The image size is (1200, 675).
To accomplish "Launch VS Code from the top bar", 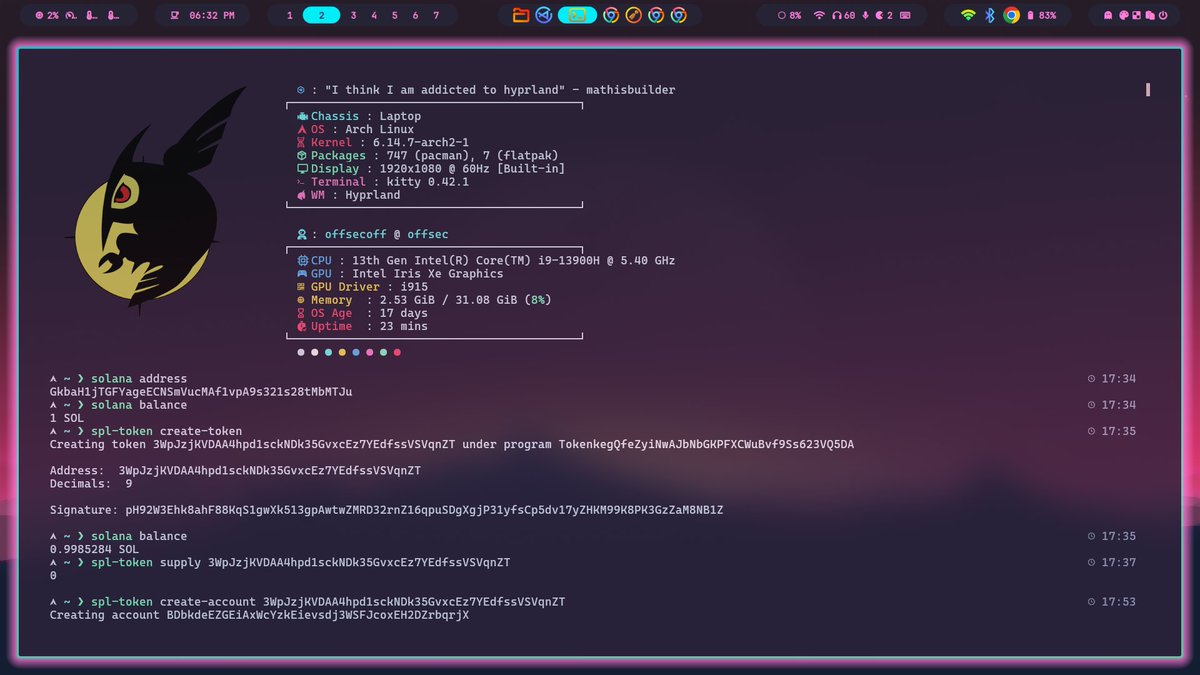I will [544, 15].
